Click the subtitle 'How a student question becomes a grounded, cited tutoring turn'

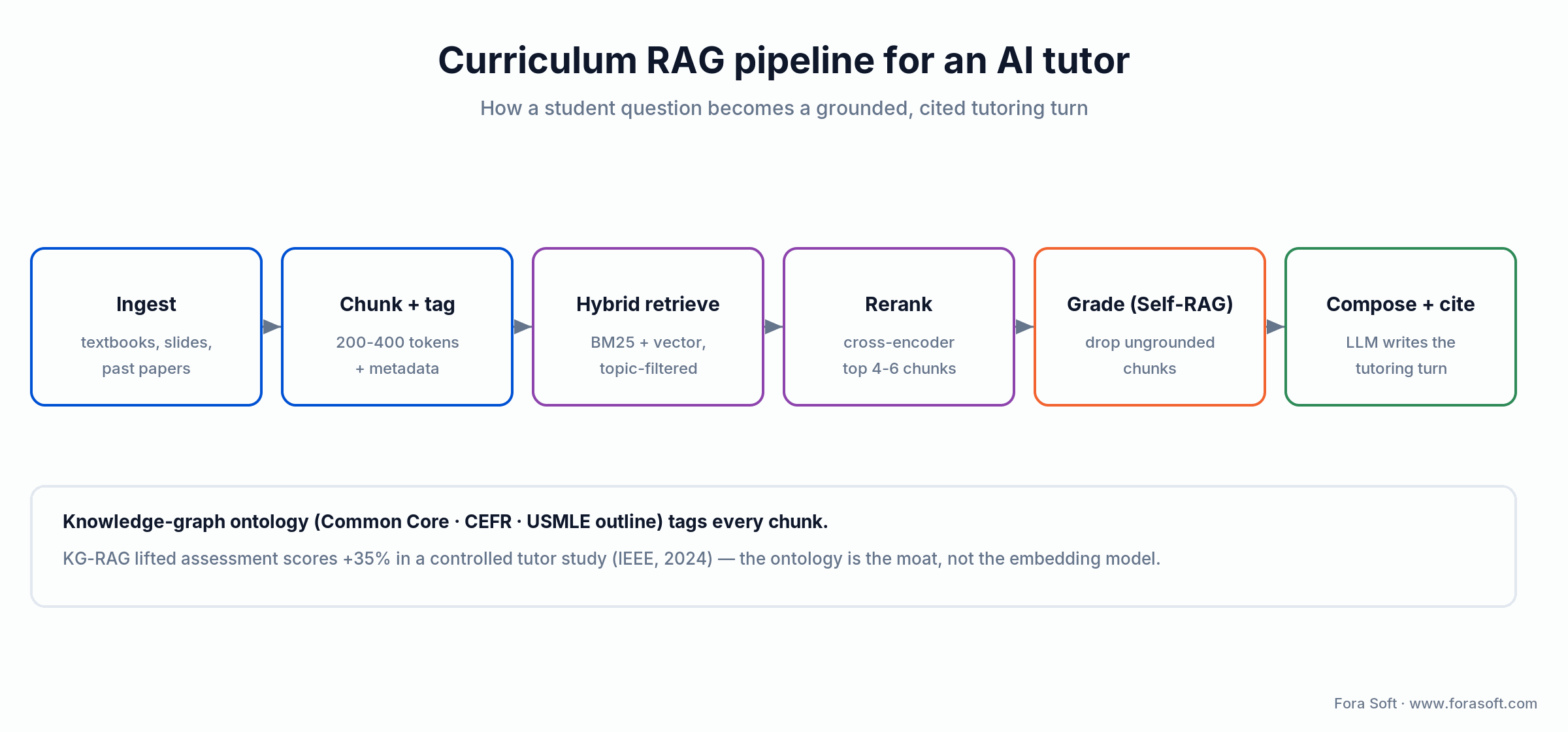click(x=784, y=108)
